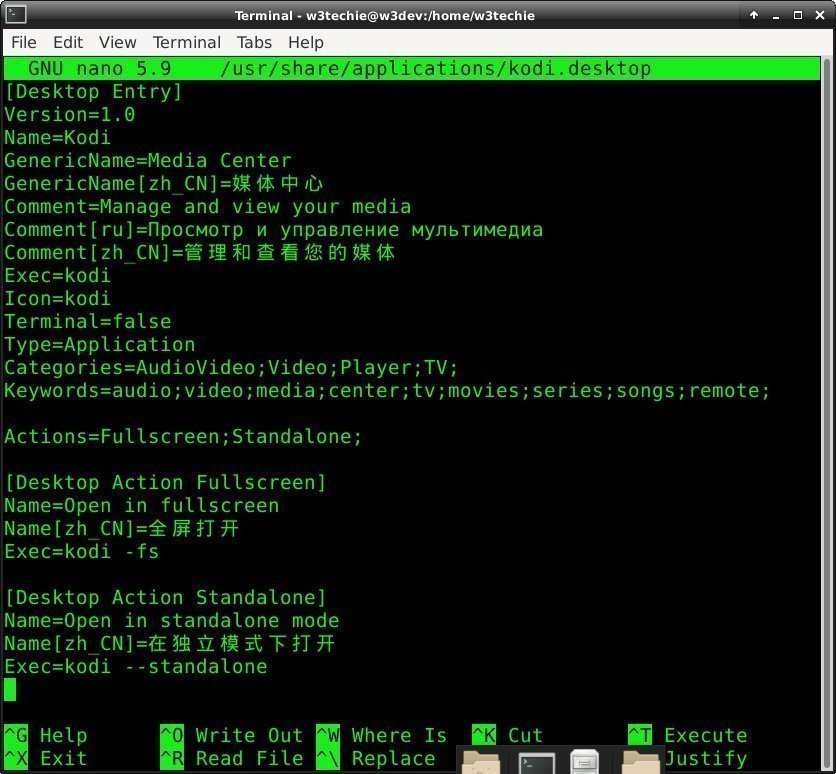Screen dimensions: 836x774
Task: Place cursor on Name=Open in fullscreen line
Action: 142,505
